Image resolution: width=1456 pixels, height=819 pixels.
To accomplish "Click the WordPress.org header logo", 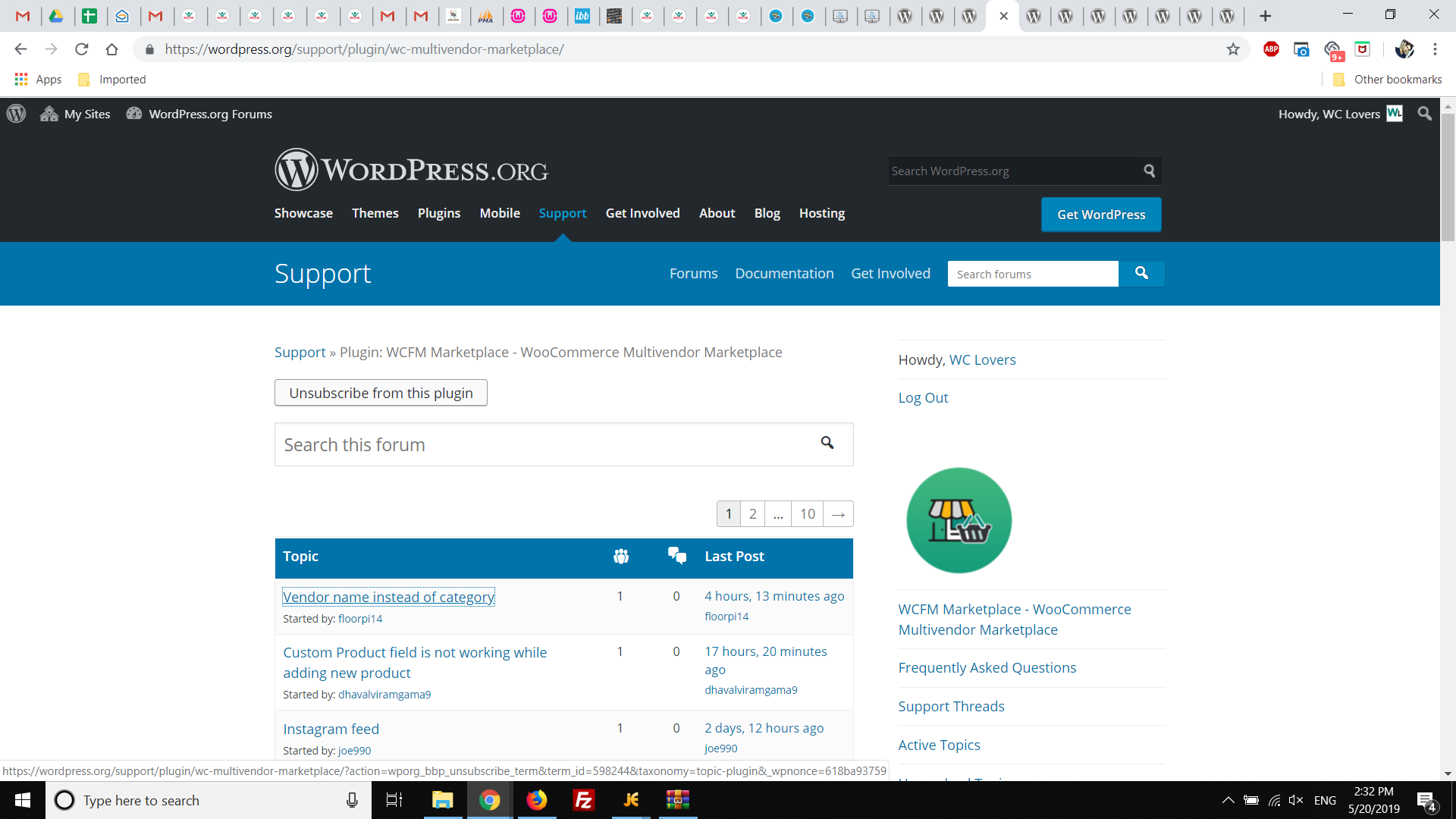I will [x=411, y=170].
